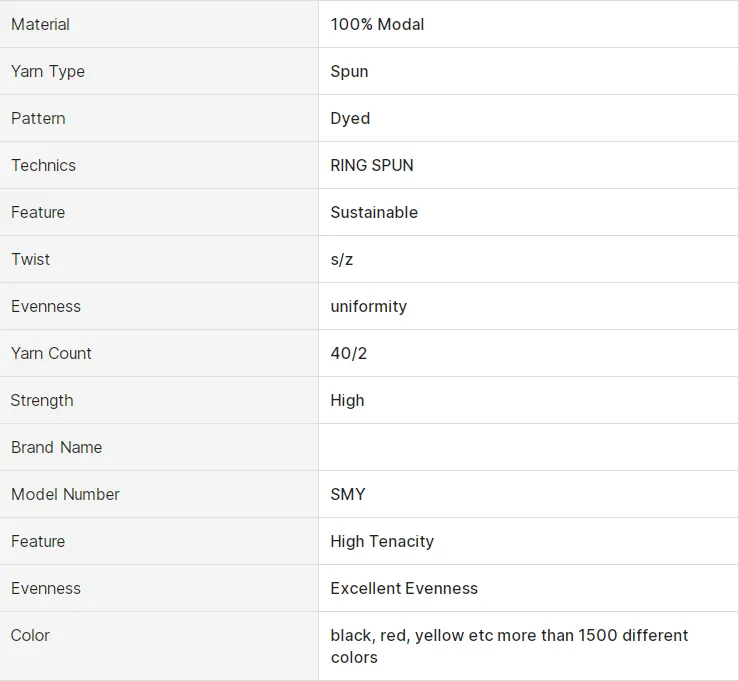
Task: Select the s/z twist value
Action: click(342, 259)
